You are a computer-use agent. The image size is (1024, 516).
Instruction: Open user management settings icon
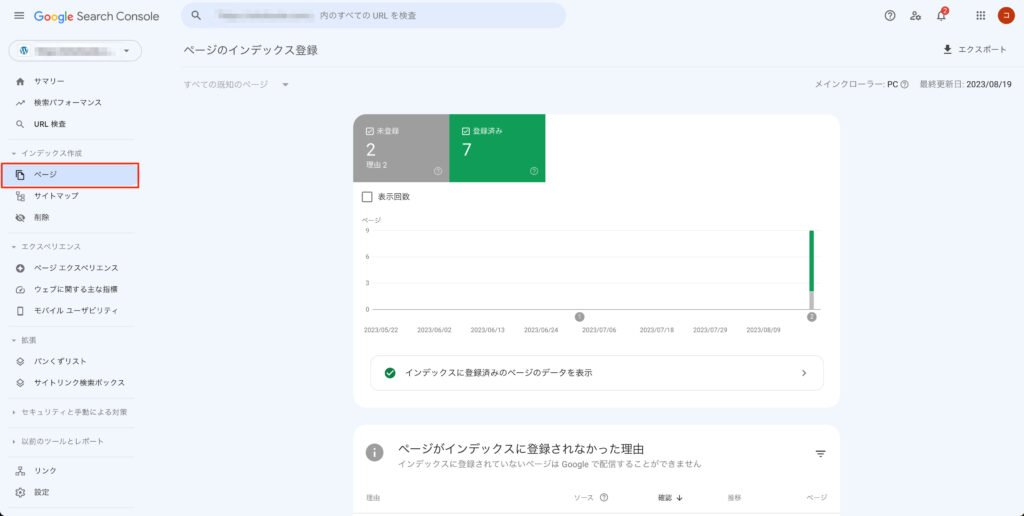pyautogui.click(x=916, y=16)
